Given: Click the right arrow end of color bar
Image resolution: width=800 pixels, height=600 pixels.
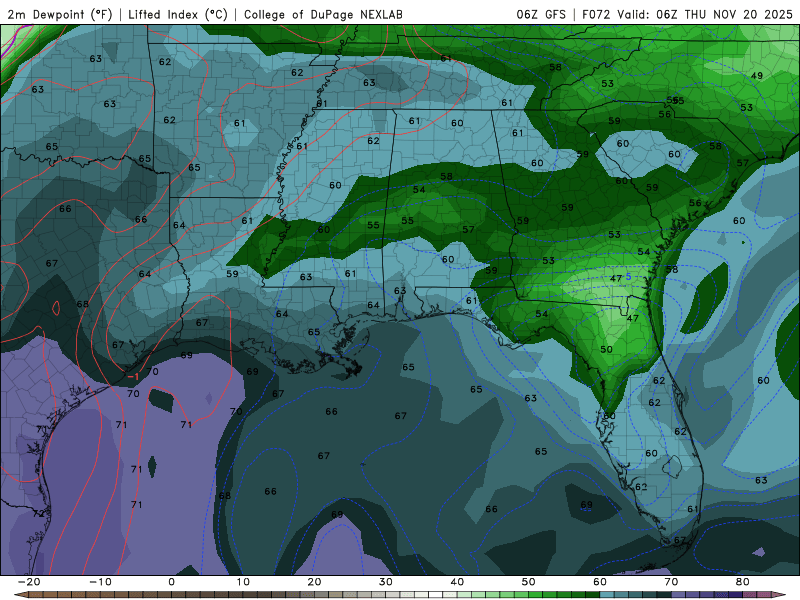Looking at the screenshot, I should click(x=781, y=595).
